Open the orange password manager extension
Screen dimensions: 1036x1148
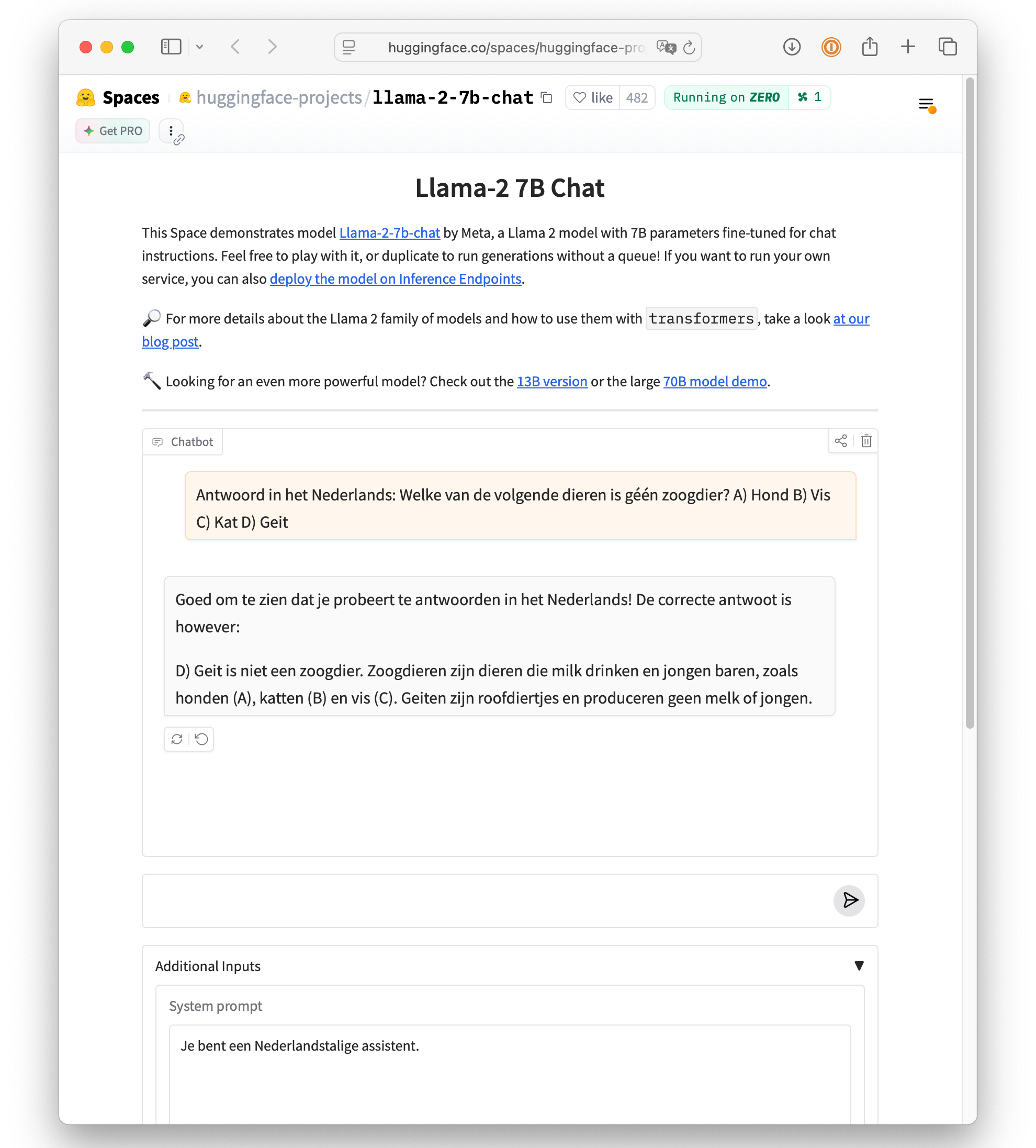[831, 47]
